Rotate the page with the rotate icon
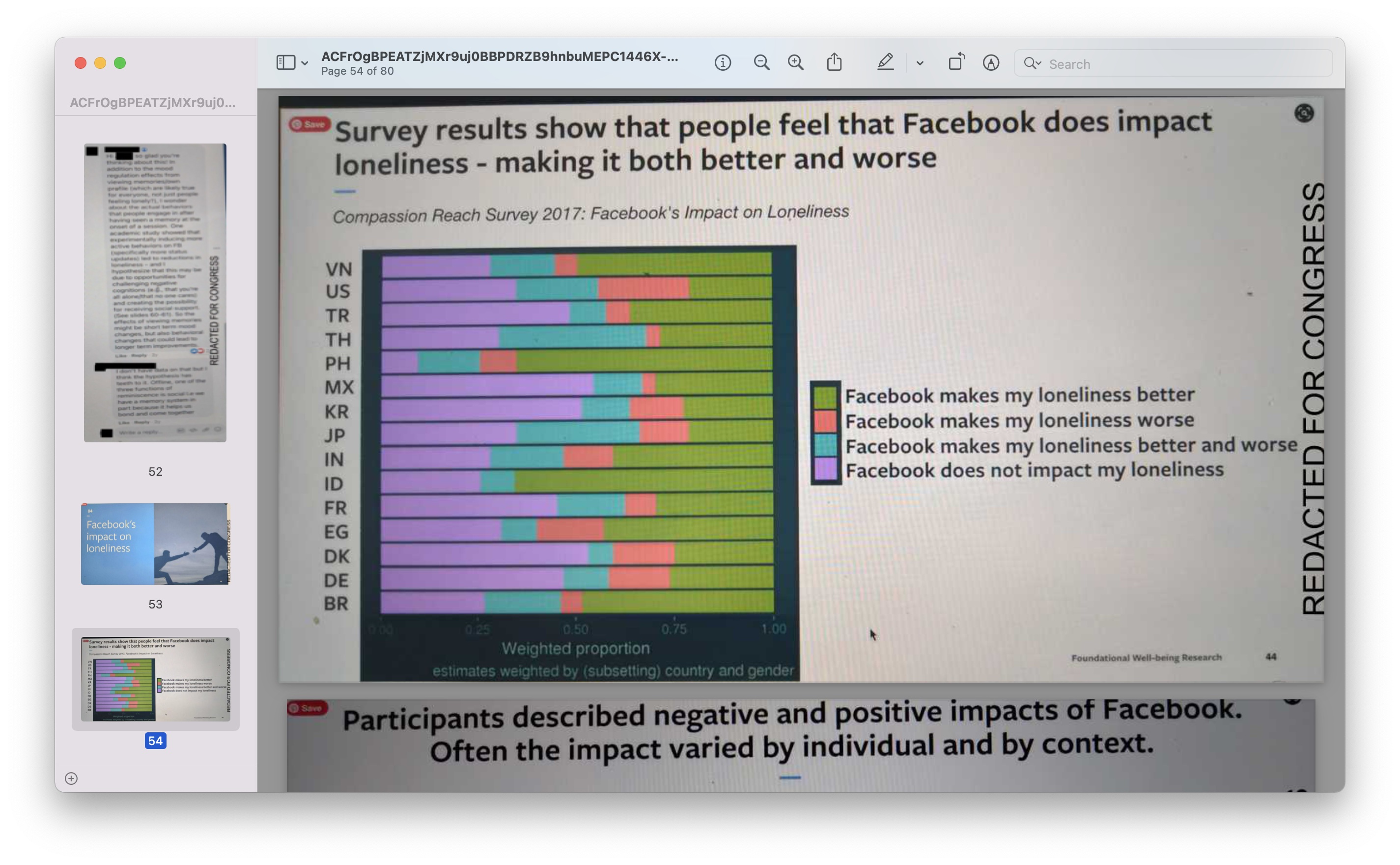Screen dimensions: 1400x865 pos(956,62)
